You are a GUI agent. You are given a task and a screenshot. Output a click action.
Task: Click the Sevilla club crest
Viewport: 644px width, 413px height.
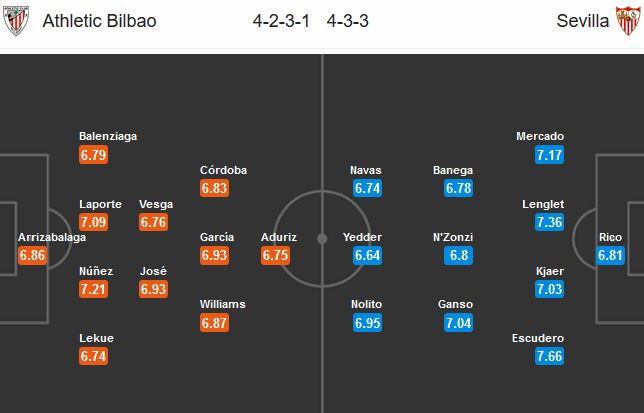tap(628, 21)
